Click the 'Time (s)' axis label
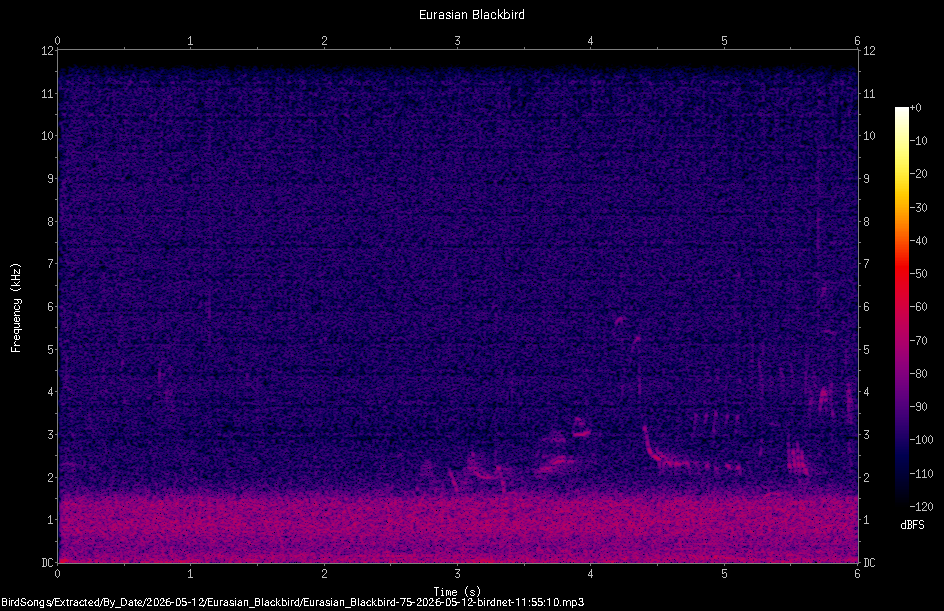944x611 pixels. point(457,592)
